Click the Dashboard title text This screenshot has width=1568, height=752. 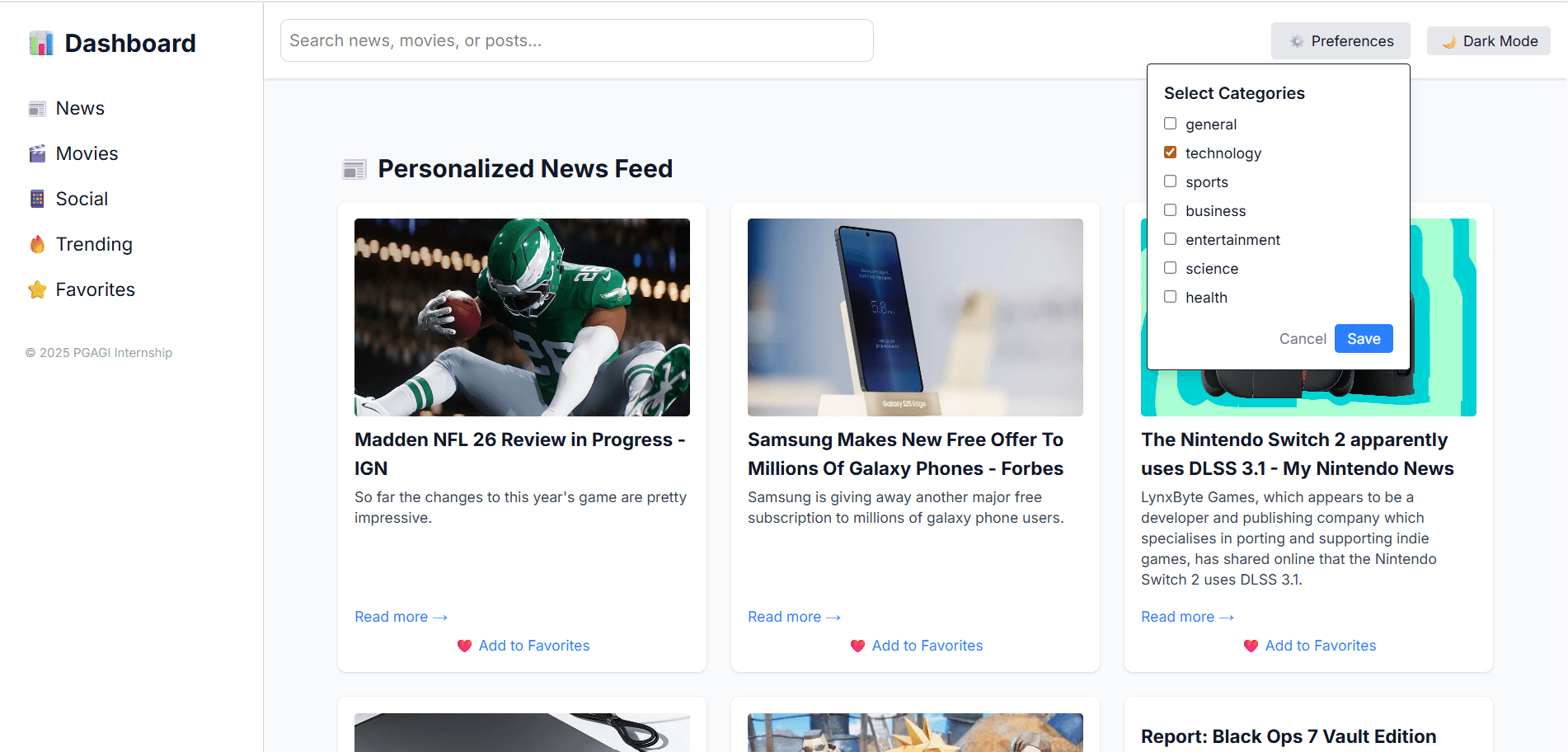coord(130,44)
